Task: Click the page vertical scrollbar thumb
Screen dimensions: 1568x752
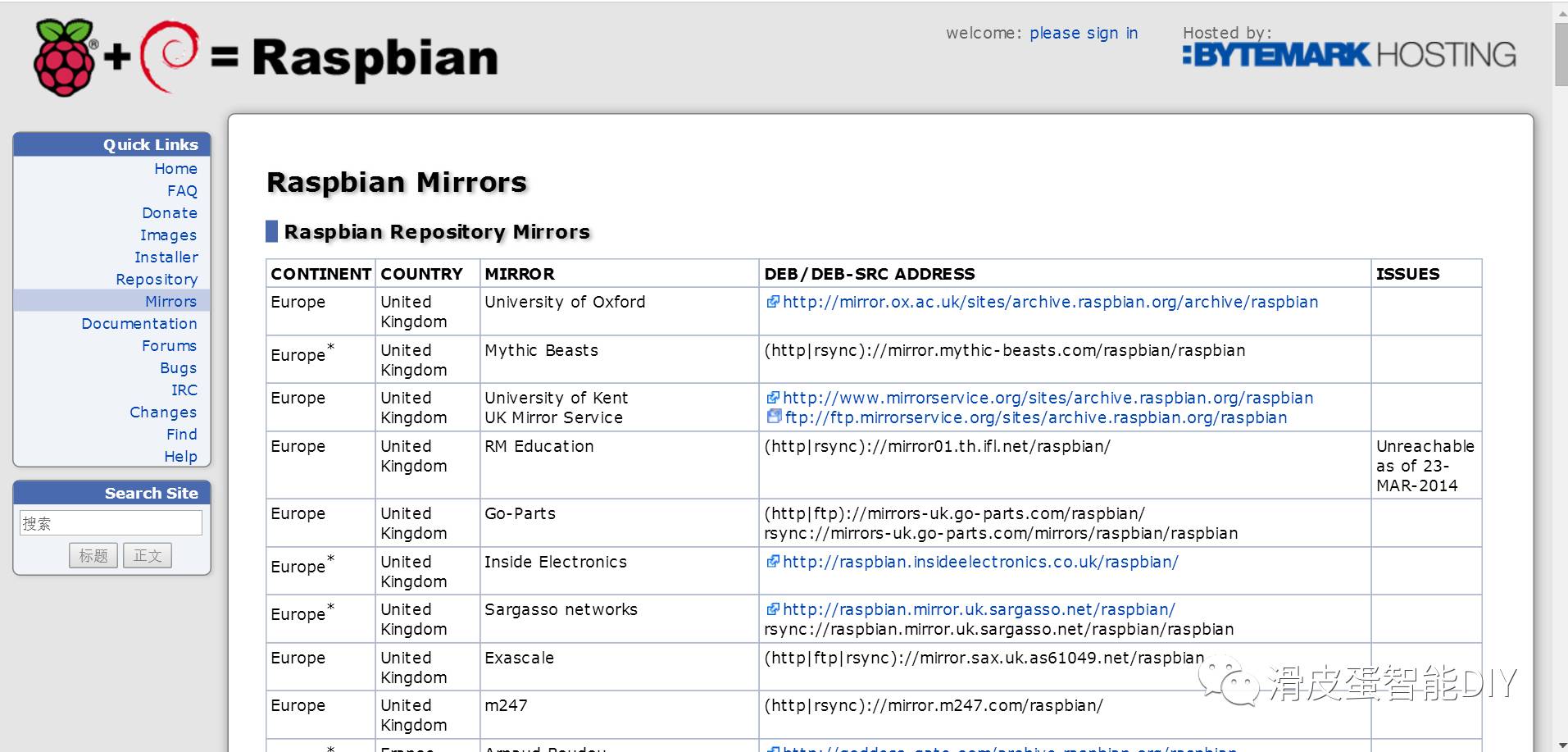Action: coord(1561,54)
